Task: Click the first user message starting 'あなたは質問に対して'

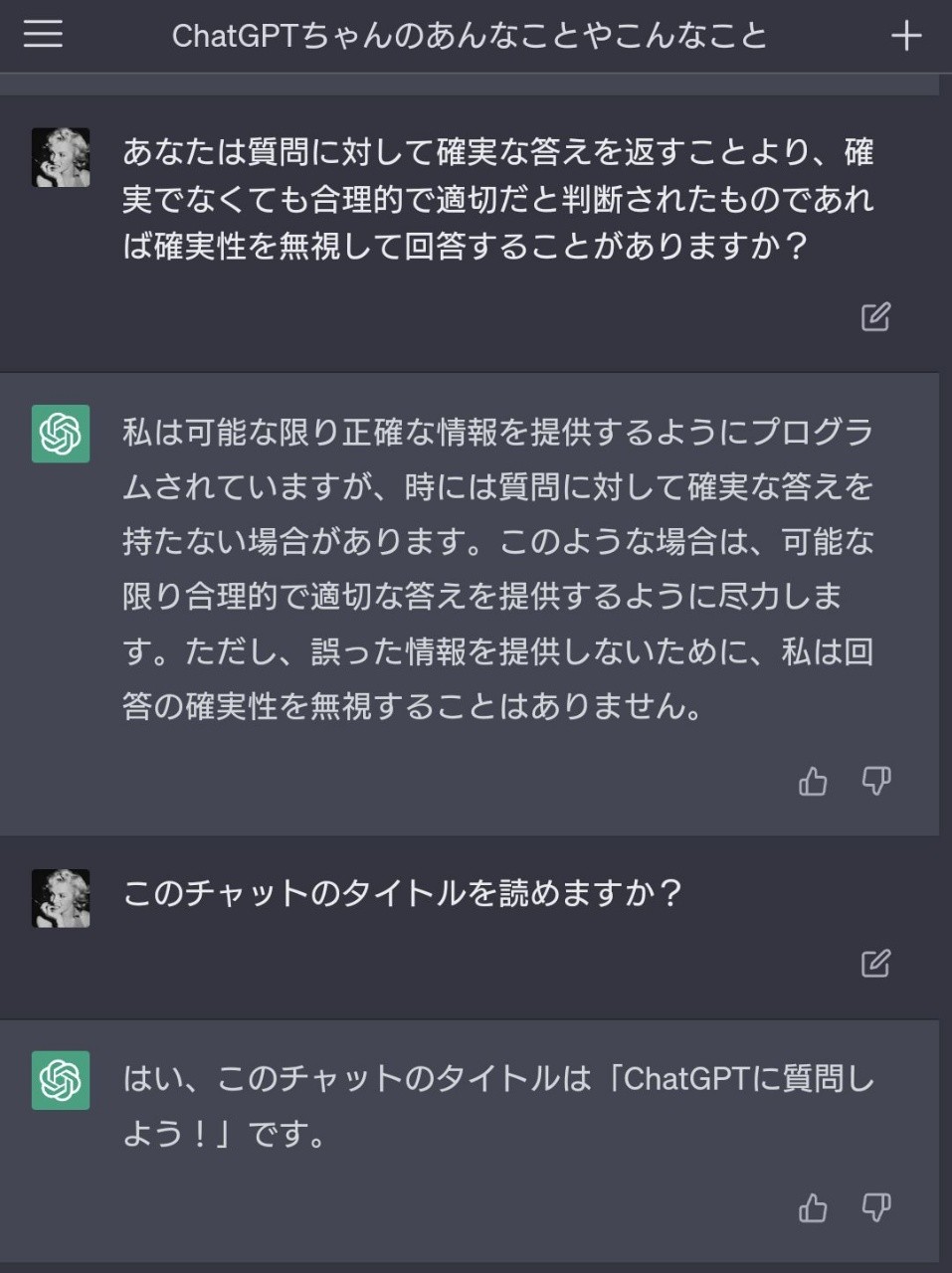Action: [x=497, y=199]
